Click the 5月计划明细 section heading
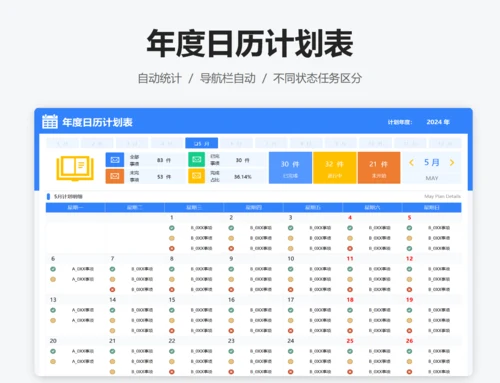This screenshot has width=500, height=383. (x=68, y=196)
